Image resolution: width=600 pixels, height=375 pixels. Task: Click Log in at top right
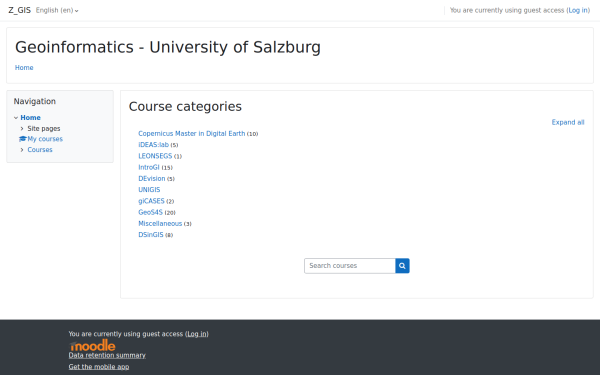click(x=578, y=10)
